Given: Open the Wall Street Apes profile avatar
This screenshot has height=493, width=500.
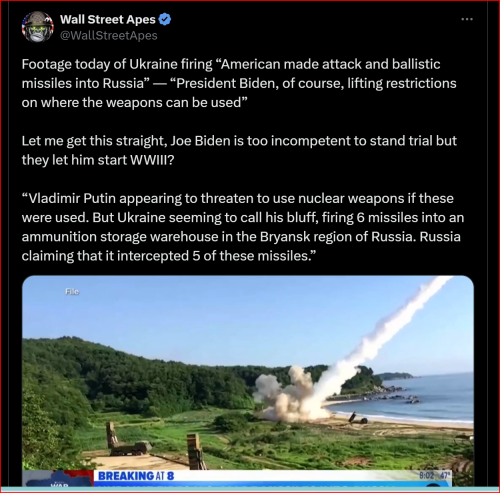Looking at the screenshot, I should click(38, 27).
